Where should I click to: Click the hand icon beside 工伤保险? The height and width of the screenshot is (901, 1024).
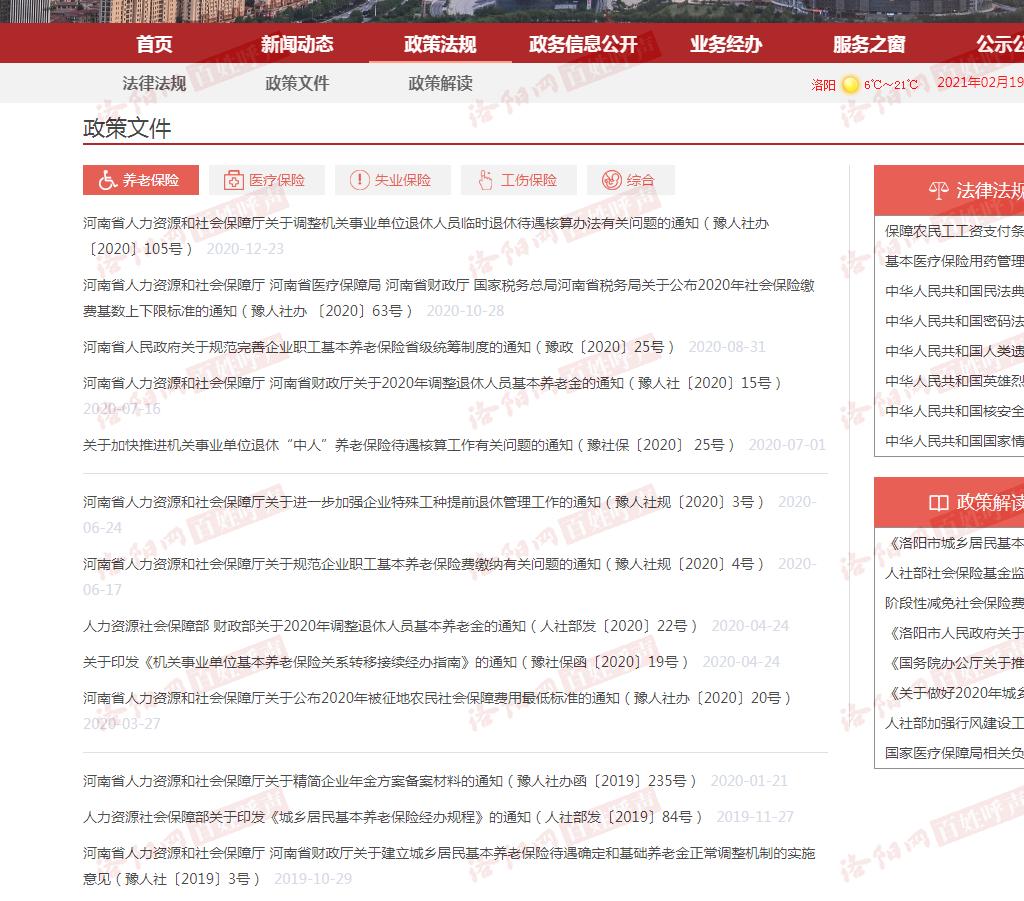[485, 180]
